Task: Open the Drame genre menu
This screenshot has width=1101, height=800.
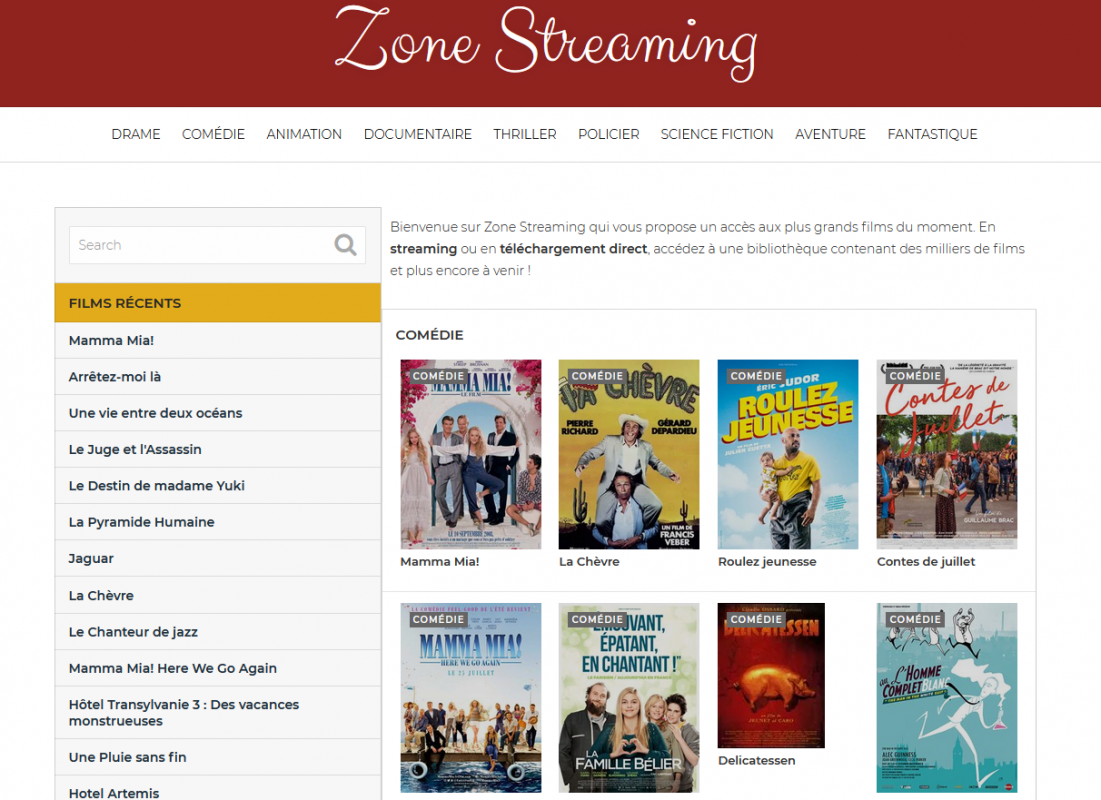Action: (x=136, y=134)
